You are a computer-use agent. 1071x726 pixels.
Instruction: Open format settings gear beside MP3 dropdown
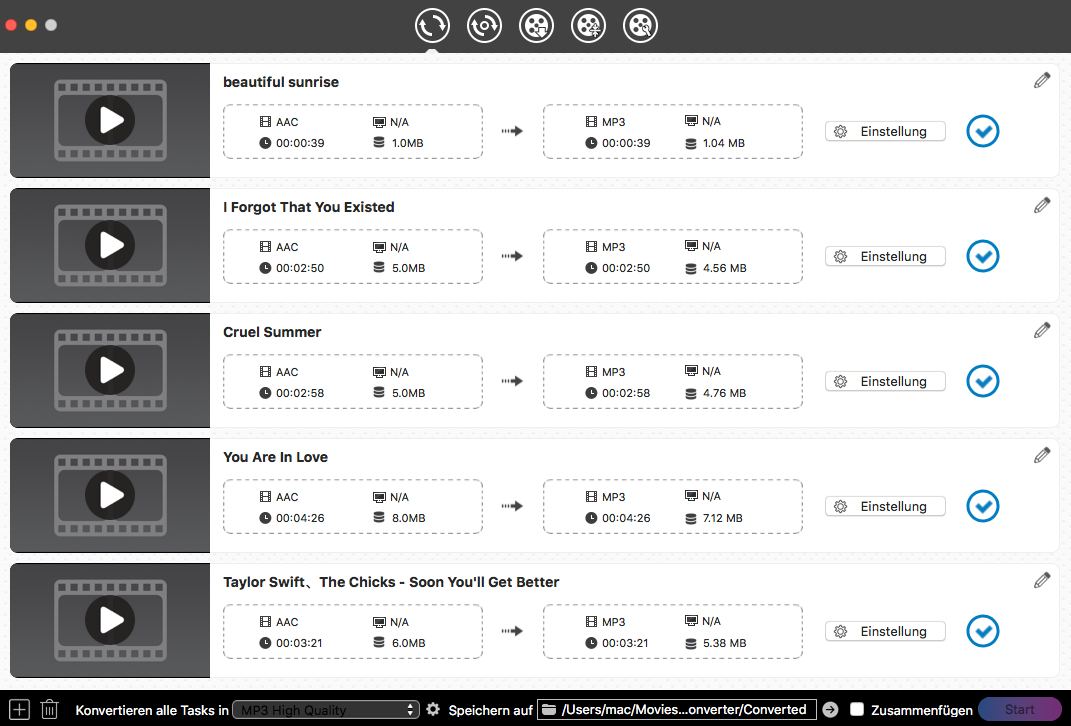pos(433,710)
